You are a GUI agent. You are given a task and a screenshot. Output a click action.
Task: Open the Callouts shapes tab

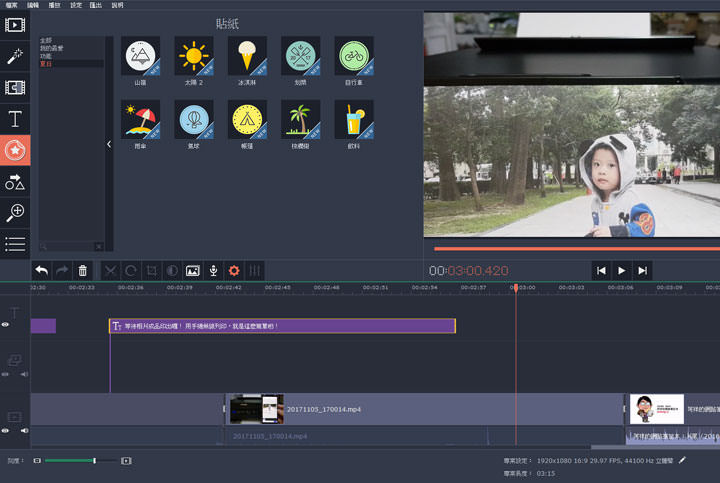pos(15,182)
